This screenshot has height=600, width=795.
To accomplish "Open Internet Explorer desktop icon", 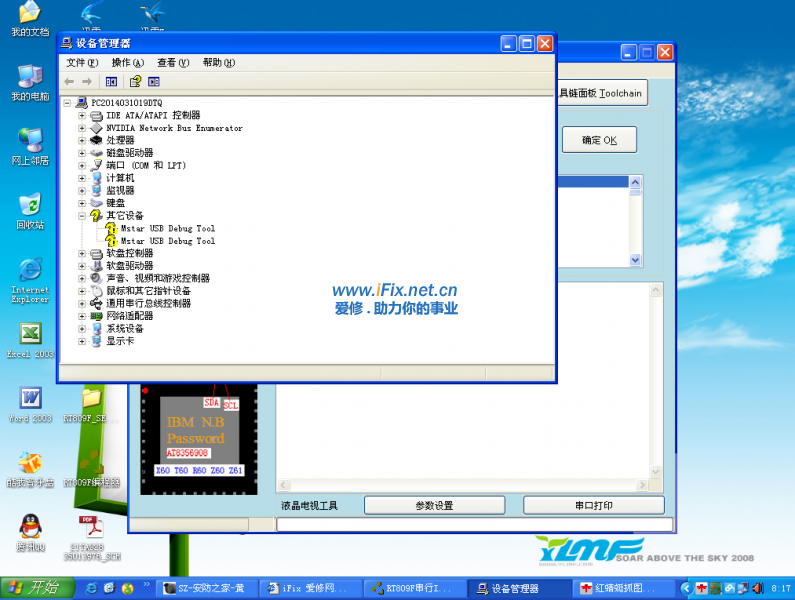I will pyautogui.click(x=30, y=271).
